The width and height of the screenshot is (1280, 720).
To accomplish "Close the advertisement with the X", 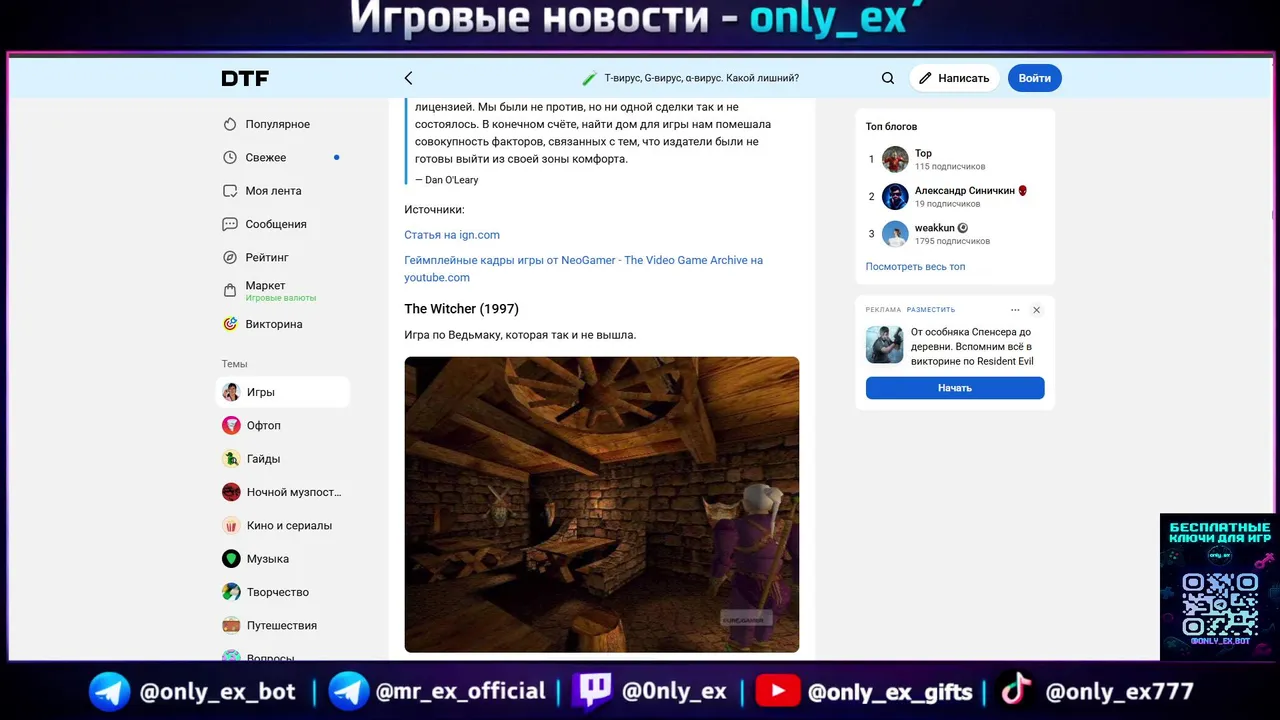I will point(1037,310).
